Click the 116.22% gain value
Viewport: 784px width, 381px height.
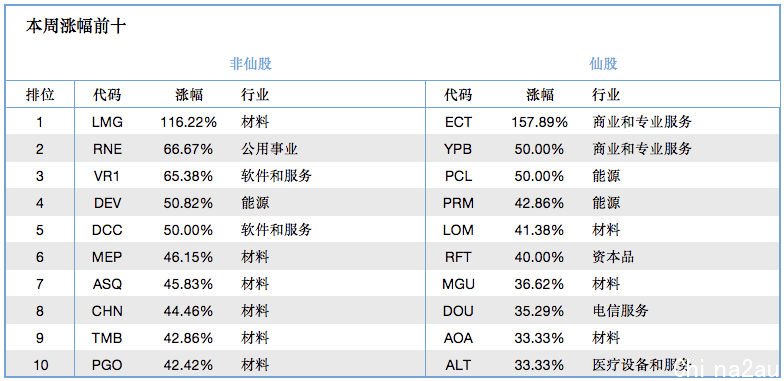pyautogui.click(x=188, y=122)
